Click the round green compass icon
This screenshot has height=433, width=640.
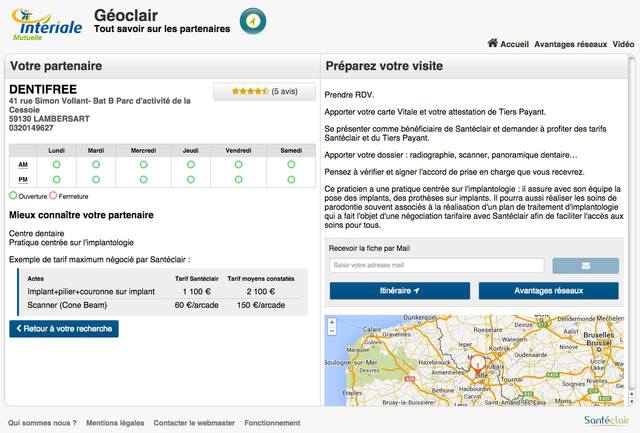(x=253, y=21)
